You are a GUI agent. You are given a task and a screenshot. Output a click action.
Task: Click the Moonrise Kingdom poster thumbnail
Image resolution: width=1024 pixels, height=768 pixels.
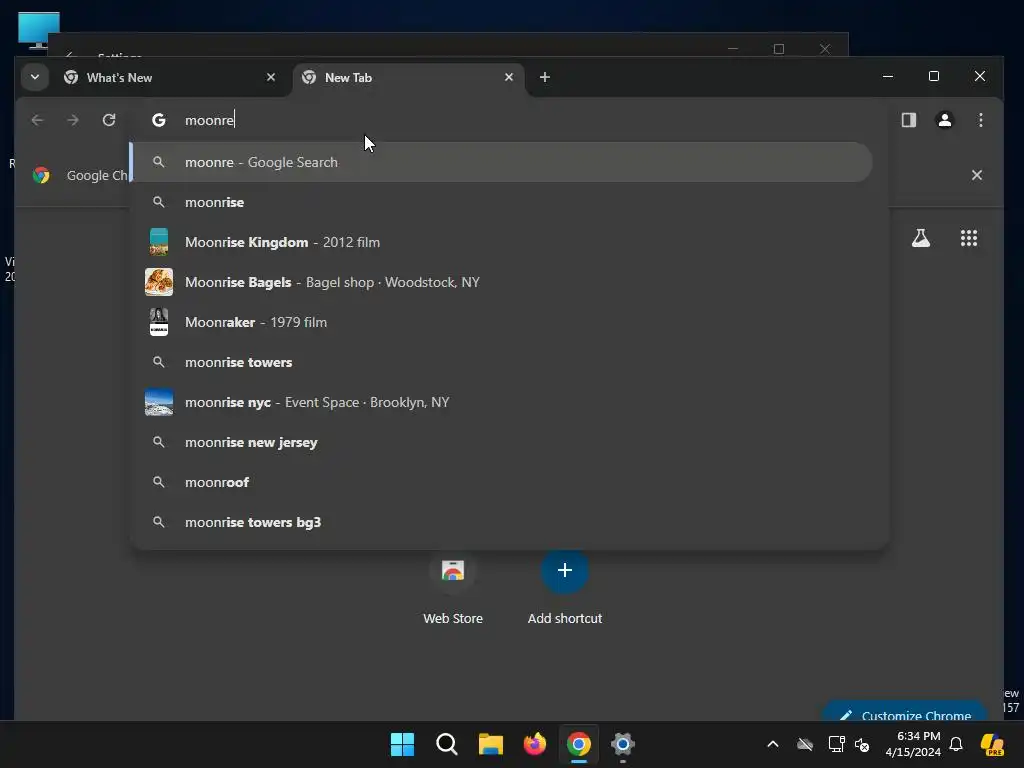click(159, 242)
